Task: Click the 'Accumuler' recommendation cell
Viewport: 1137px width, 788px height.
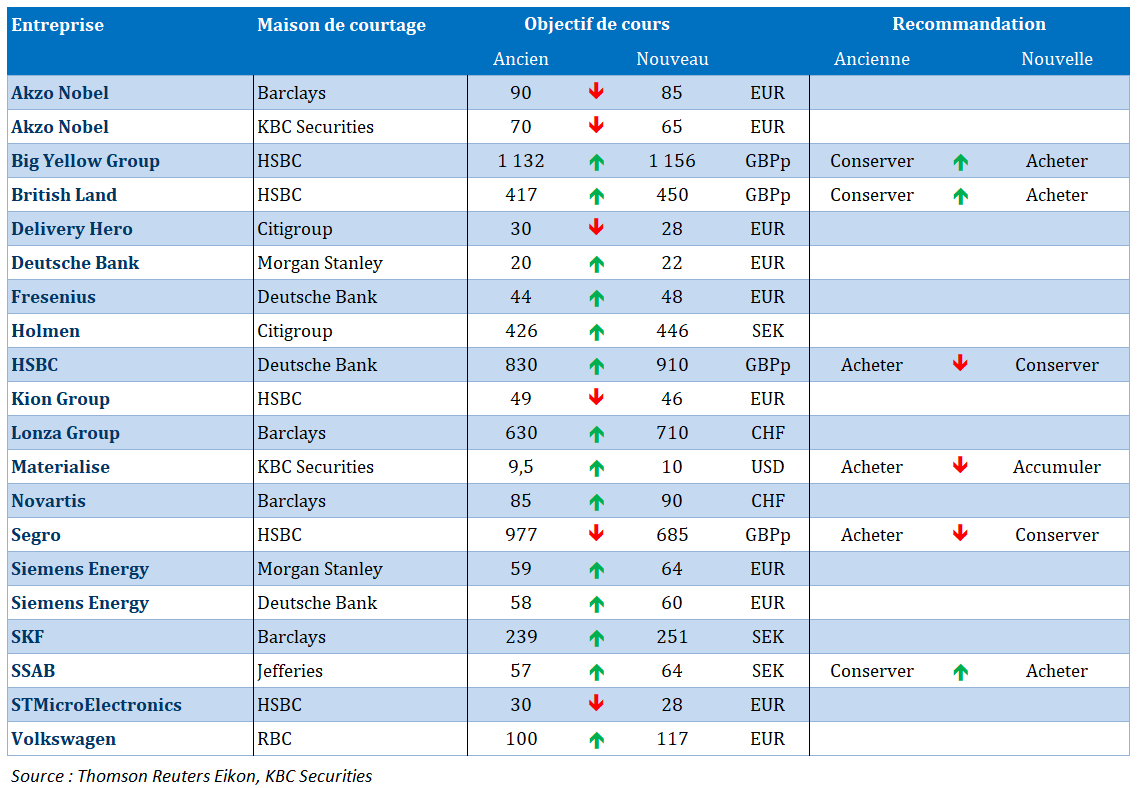Action: pyautogui.click(x=1057, y=467)
